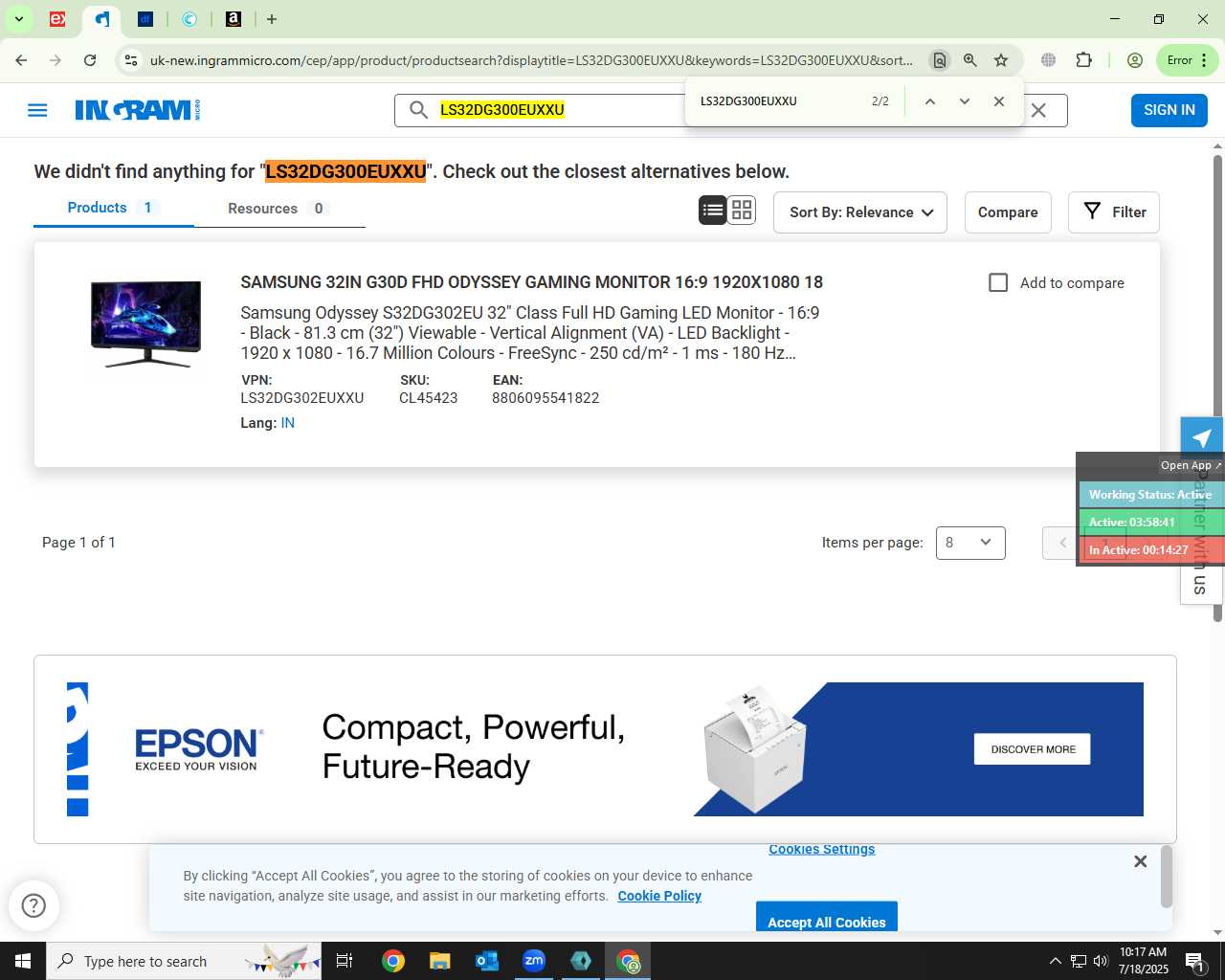Open the Samsung monitor product thumbnail
This screenshot has width=1225, height=980.
point(145,325)
